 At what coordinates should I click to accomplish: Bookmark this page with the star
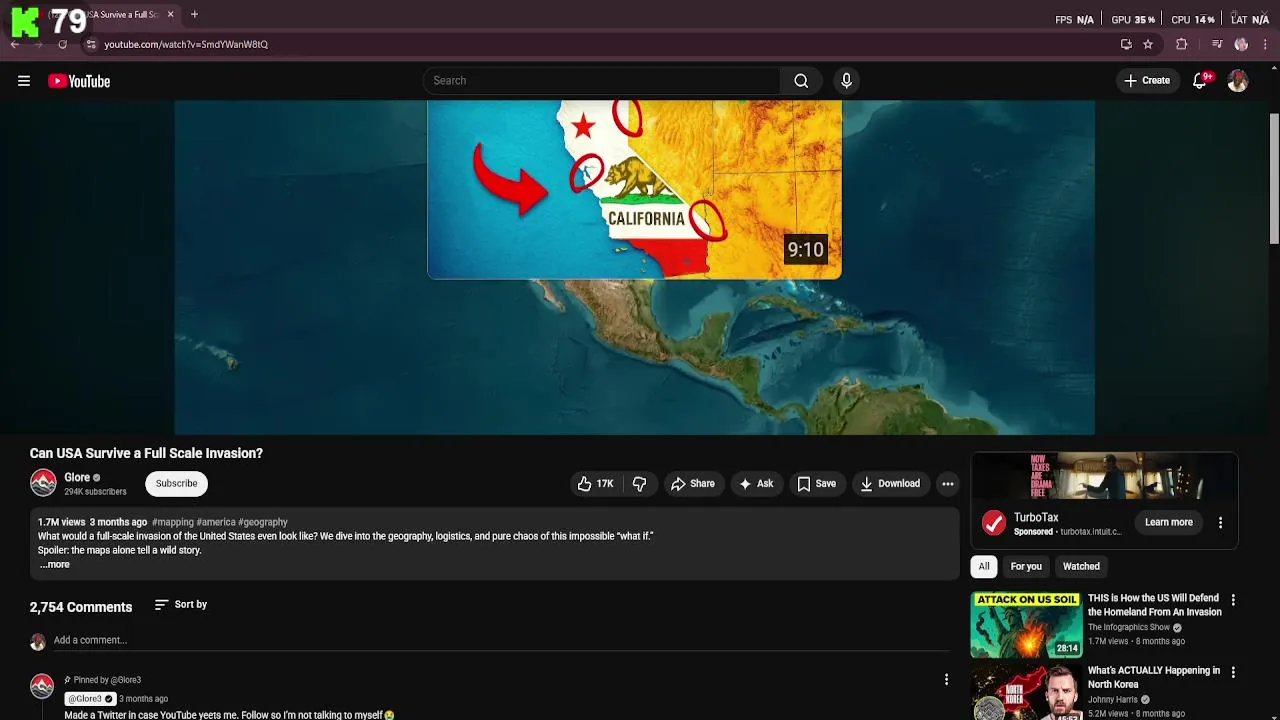[1148, 44]
